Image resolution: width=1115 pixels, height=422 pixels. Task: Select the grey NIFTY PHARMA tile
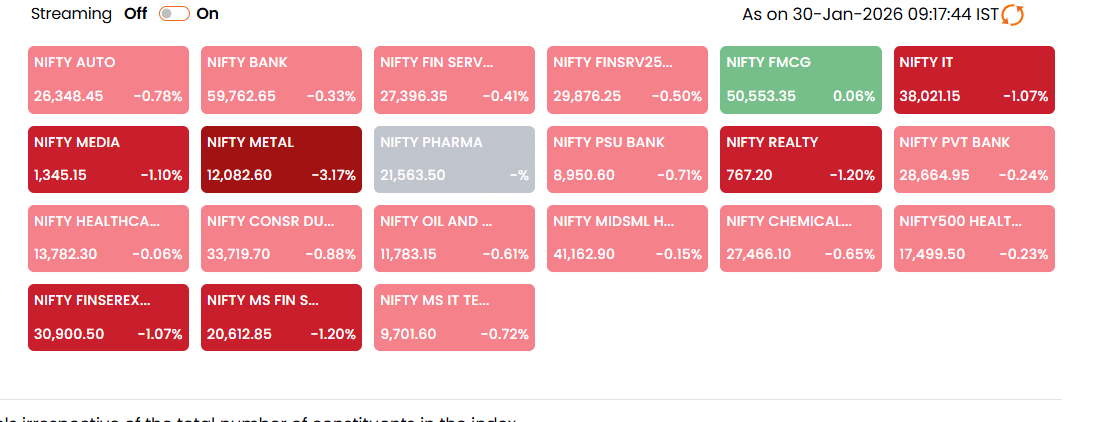click(454, 159)
